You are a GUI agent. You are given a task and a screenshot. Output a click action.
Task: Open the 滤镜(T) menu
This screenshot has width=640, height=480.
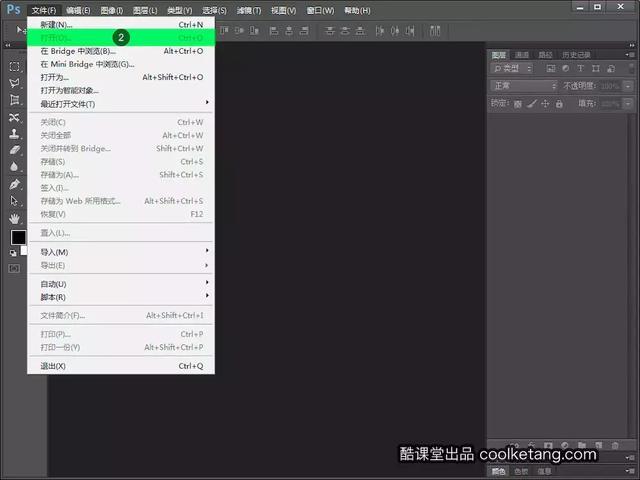[249, 10]
